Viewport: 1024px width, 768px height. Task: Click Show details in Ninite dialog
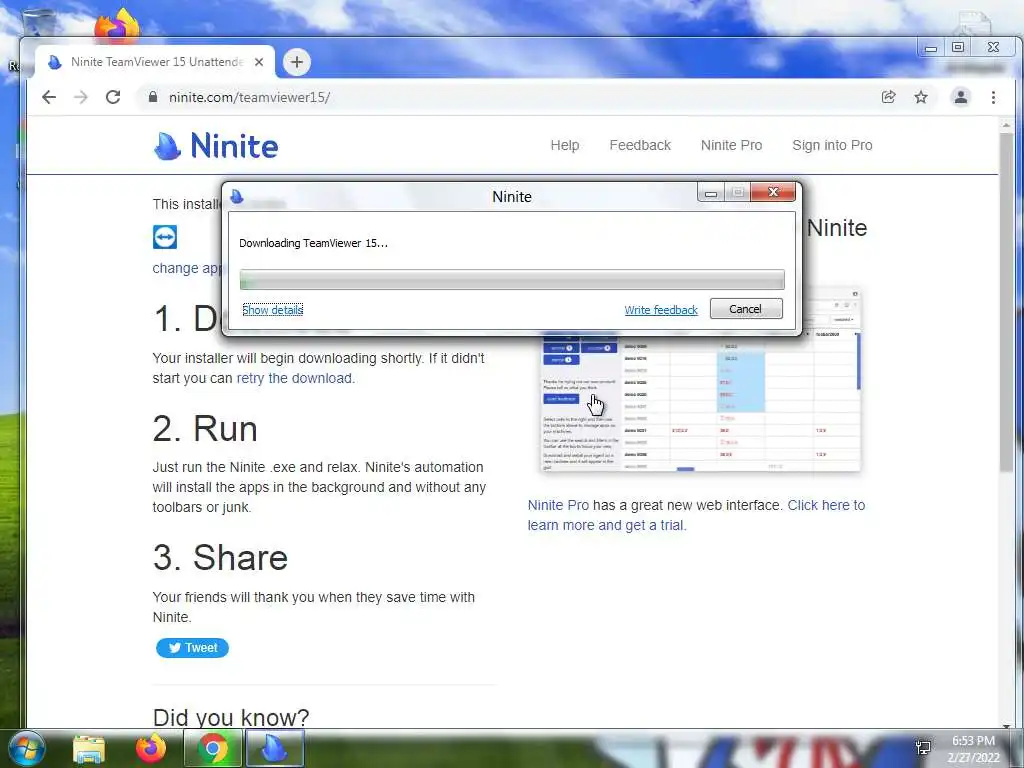pyautogui.click(x=272, y=310)
